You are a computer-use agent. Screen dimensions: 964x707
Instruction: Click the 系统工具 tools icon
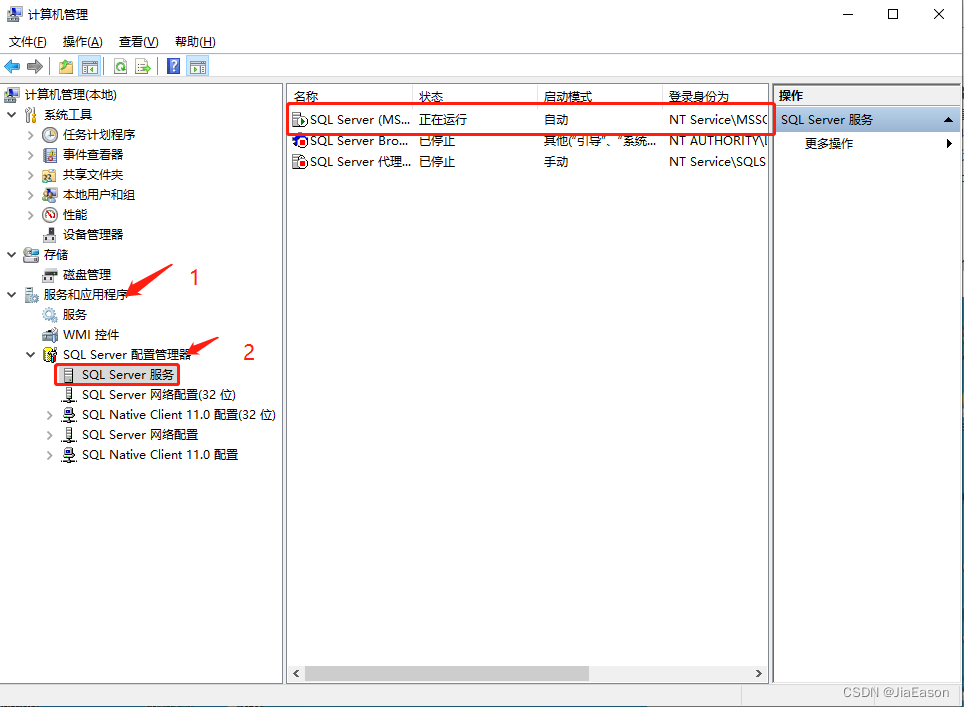pos(31,115)
